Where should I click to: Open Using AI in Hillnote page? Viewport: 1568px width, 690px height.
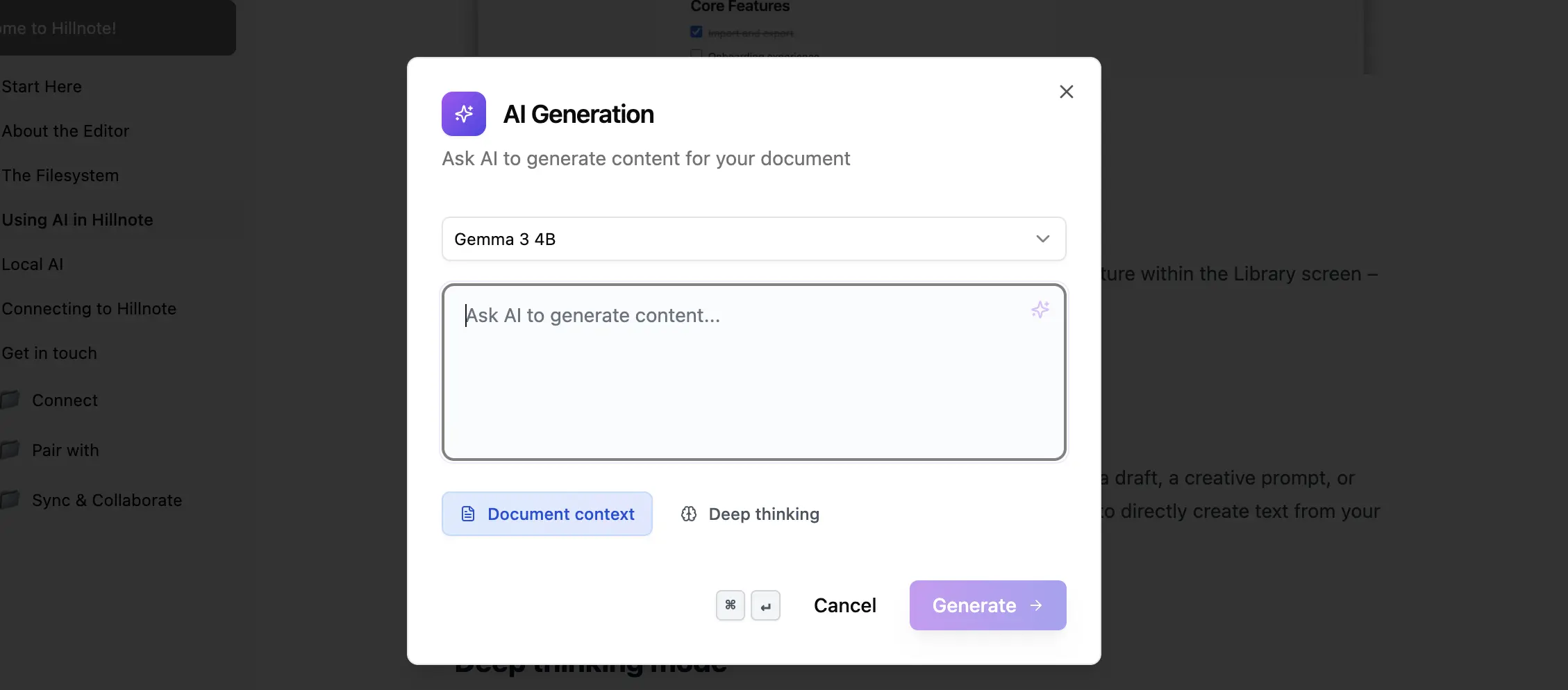[77, 220]
